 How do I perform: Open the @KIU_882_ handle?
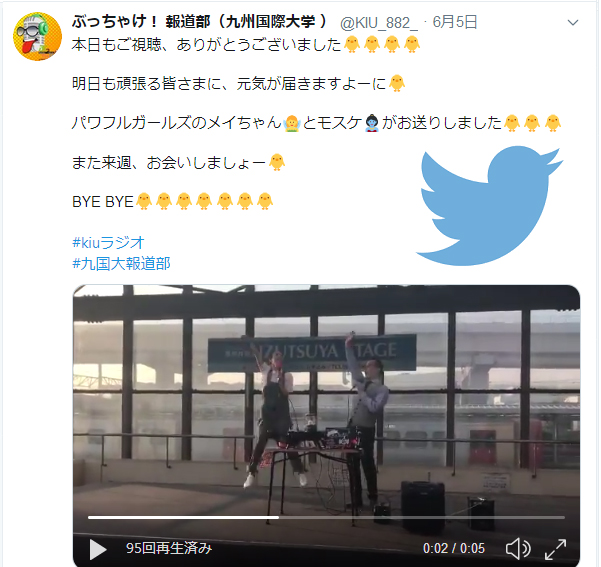379,23
